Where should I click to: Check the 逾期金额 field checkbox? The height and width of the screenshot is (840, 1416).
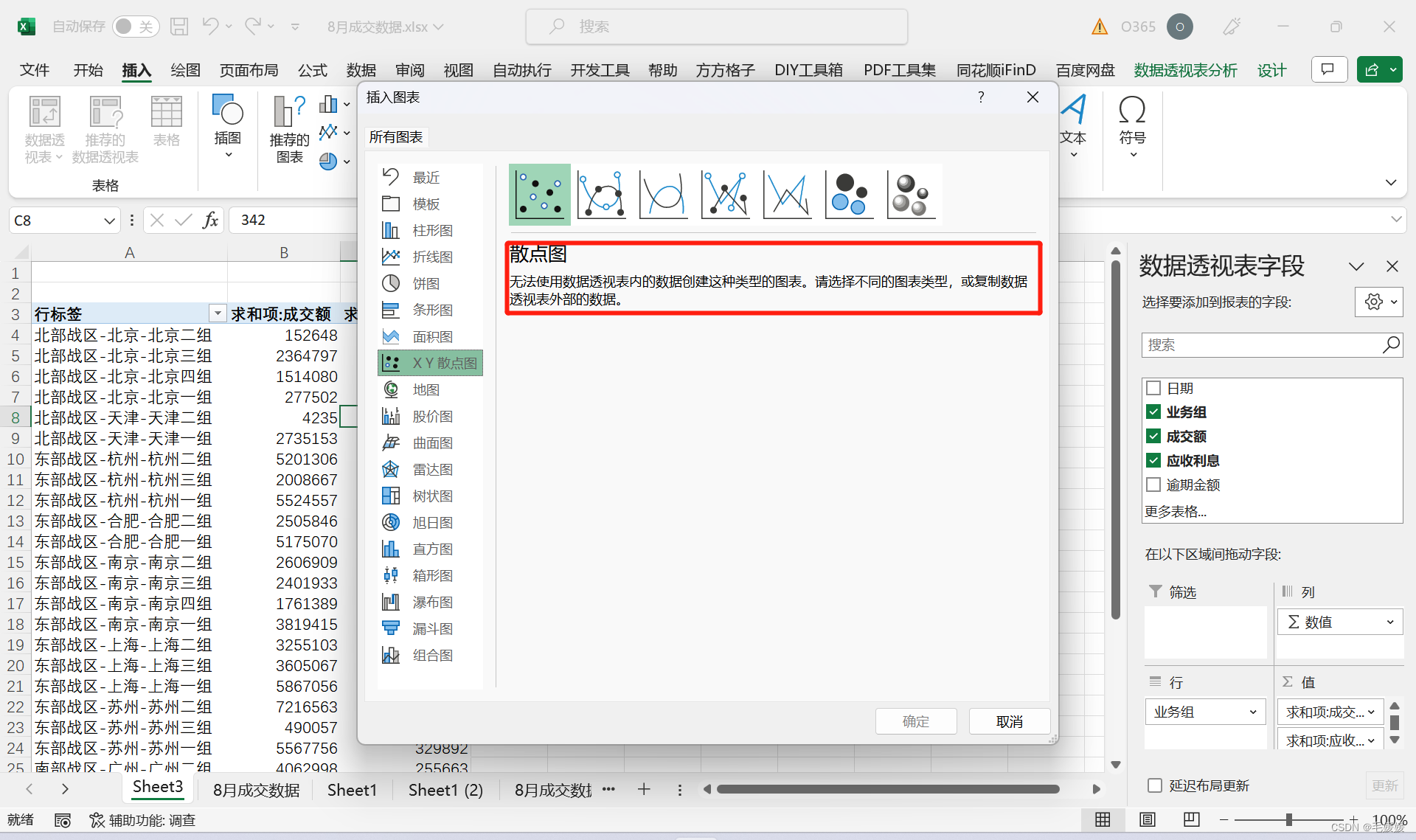pyautogui.click(x=1153, y=485)
